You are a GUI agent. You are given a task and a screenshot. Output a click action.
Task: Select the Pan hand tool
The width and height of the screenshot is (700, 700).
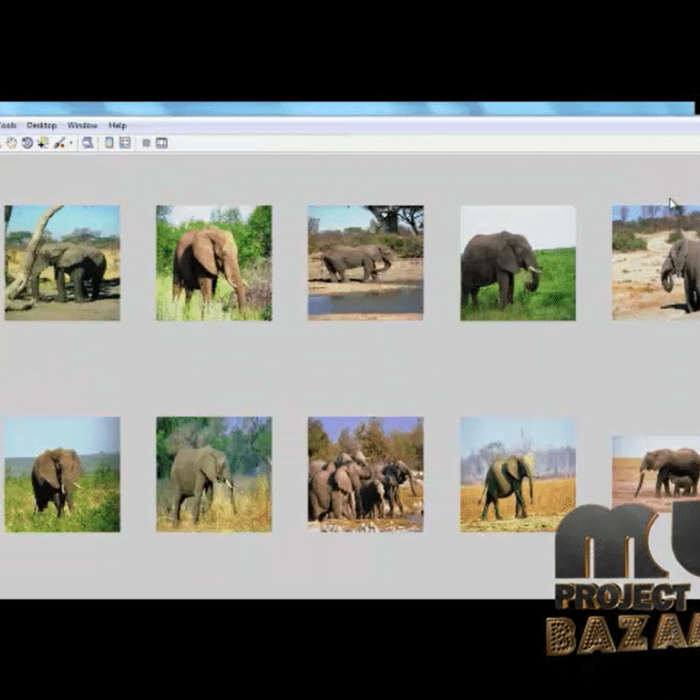pos(11,143)
